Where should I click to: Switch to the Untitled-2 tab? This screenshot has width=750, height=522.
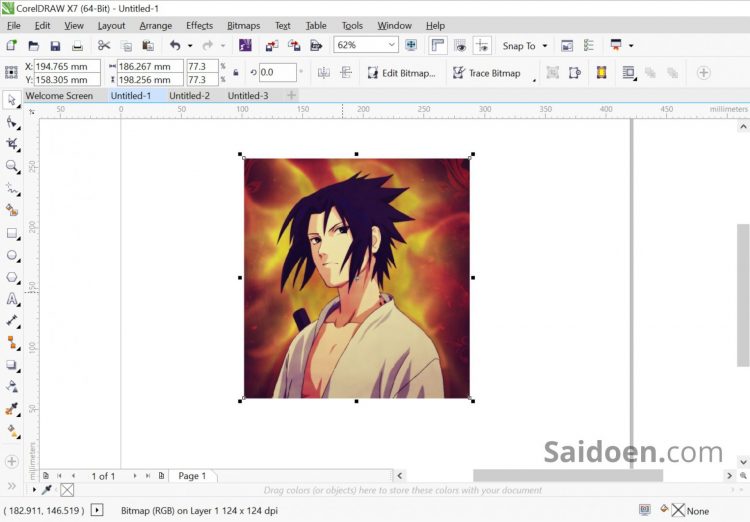point(189,96)
